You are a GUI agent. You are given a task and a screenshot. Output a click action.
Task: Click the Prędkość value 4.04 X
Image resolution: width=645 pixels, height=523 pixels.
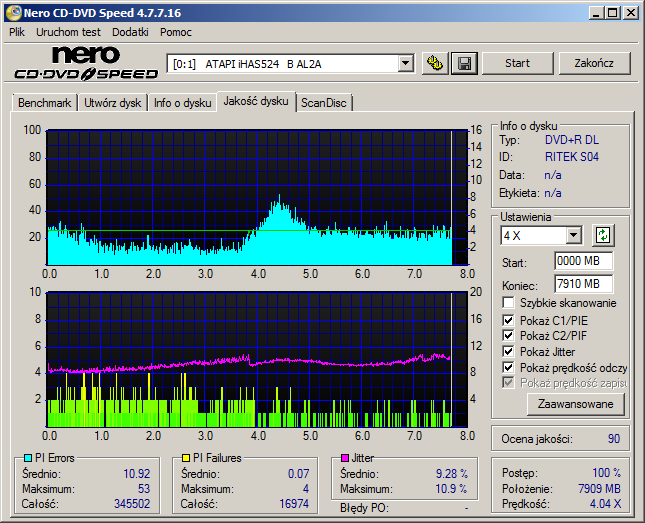pyautogui.click(x=605, y=504)
